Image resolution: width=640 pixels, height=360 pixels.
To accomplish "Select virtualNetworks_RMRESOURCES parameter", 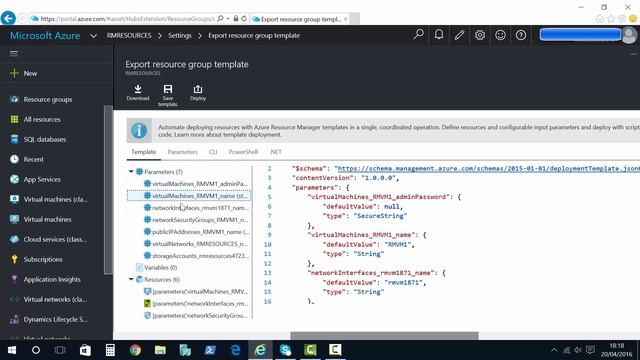I will (196, 244).
